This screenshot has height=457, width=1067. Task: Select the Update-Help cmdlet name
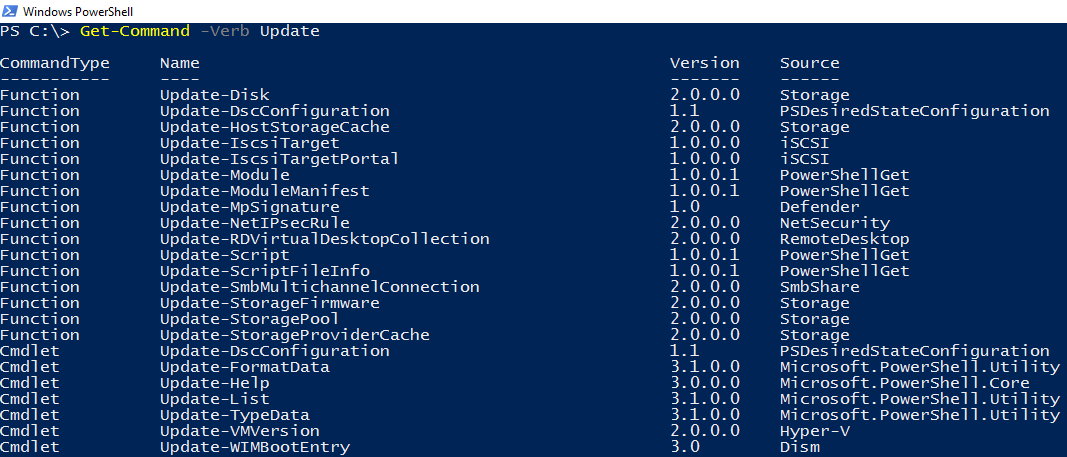(x=214, y=383)
